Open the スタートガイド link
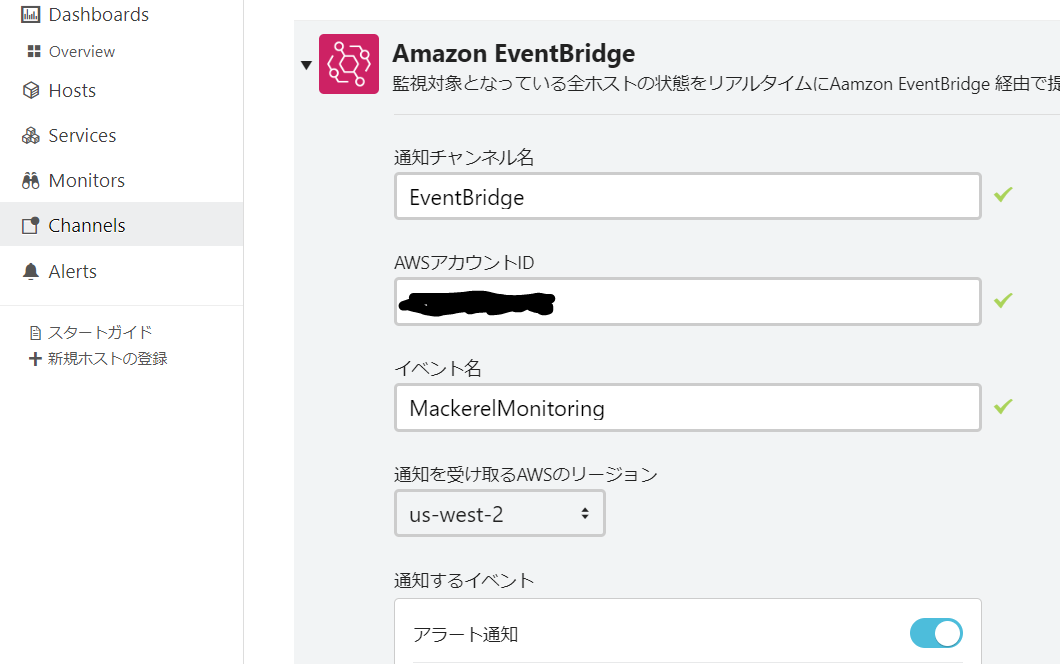The image size is (1060, 664). coord(100,332)
